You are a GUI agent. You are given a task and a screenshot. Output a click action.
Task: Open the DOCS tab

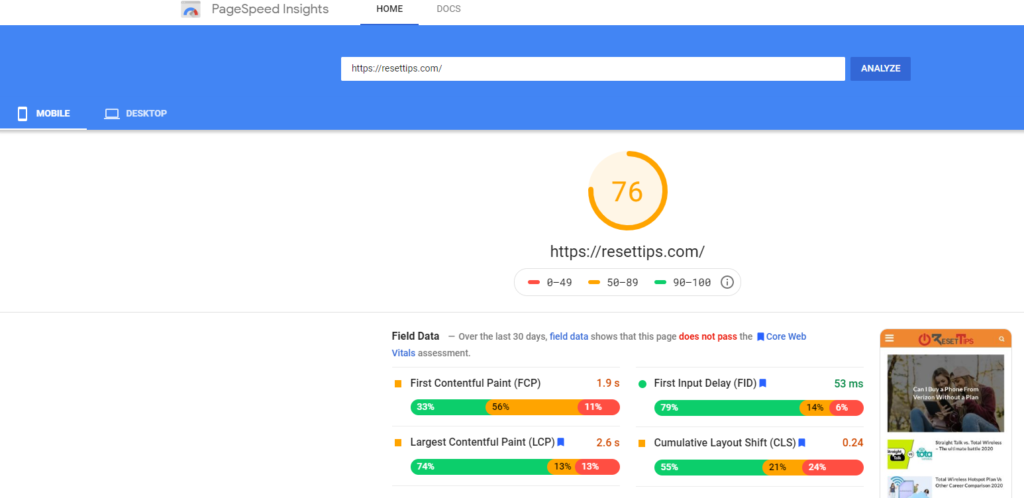[x=448, y=9]
